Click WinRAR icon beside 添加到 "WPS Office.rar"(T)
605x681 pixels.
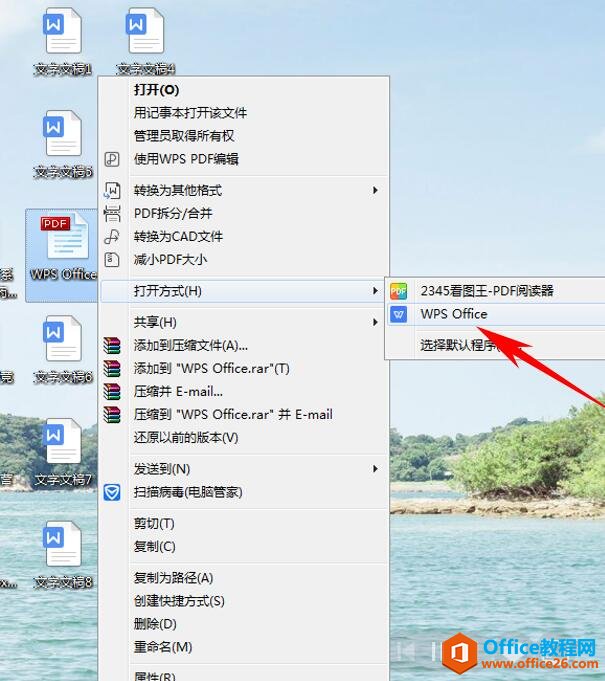click(x=112, y=369)
